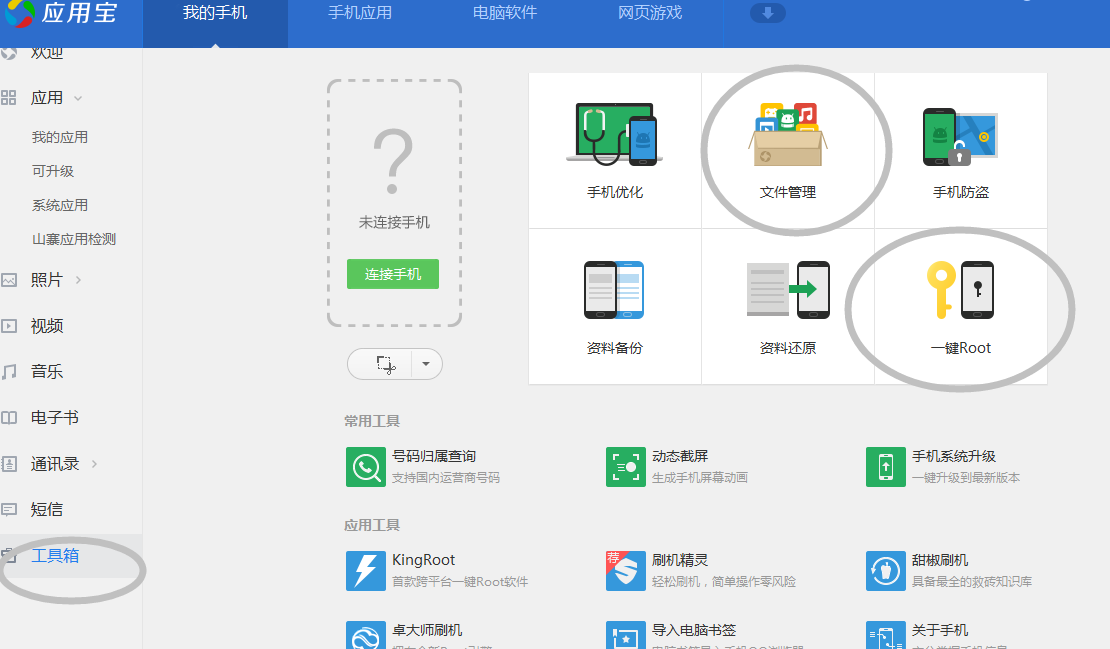The height and width of the screenshot is (649, 1110).
Task: Click the 手机系统升级 upgrade icon
Action: 886,467
